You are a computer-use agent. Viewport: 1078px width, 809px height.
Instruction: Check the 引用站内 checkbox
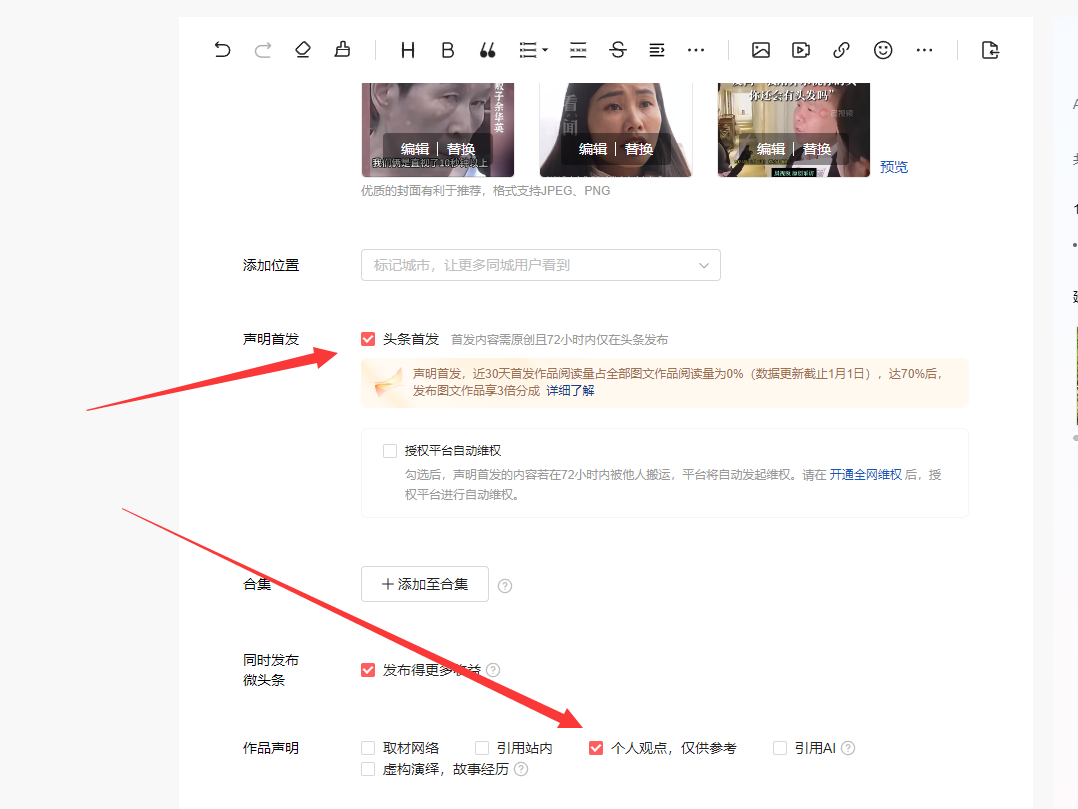click(x=482, y=748)
